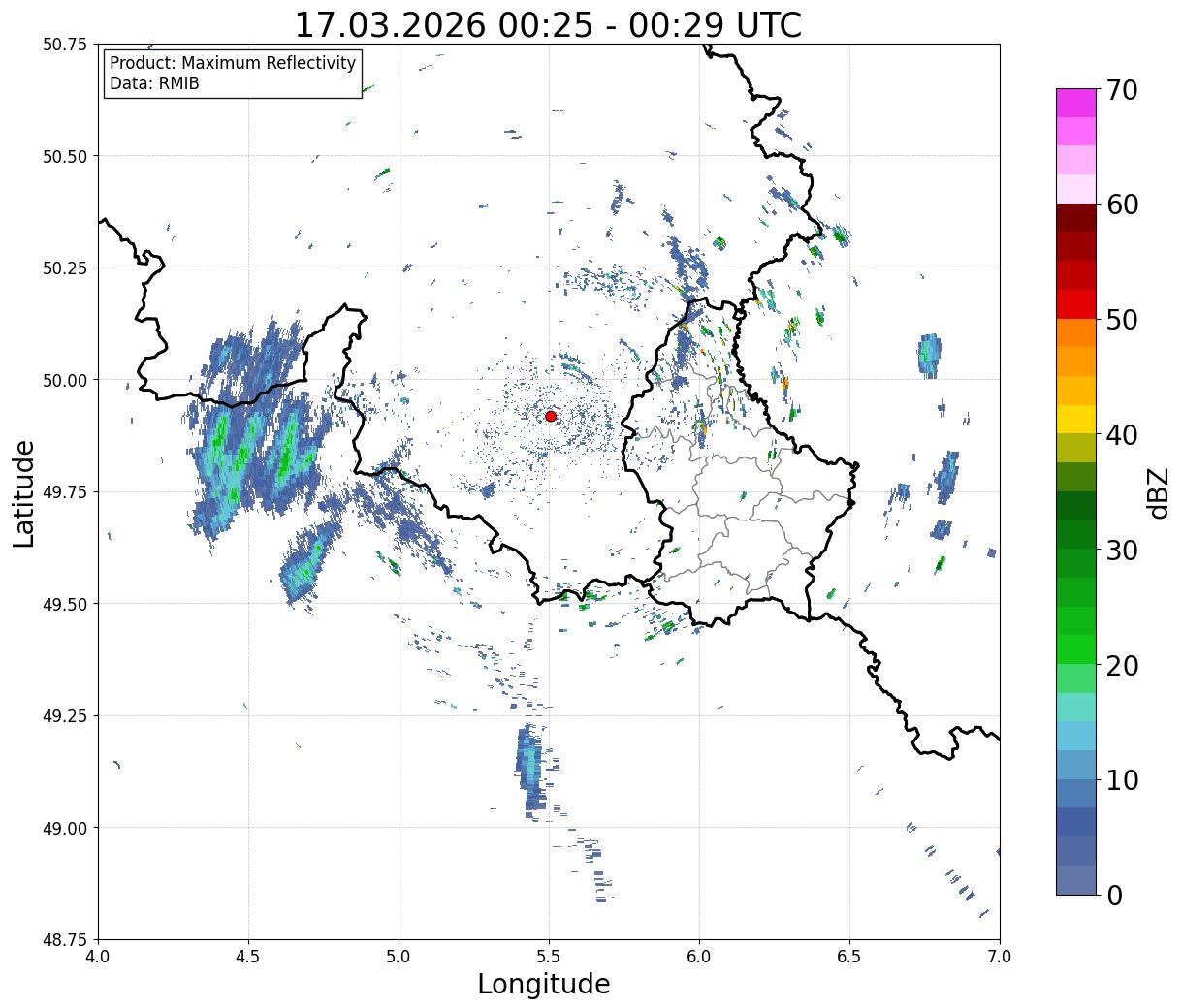
Task: Click the colorbar tick label '30'
Action: click(x=1122, y=551)
